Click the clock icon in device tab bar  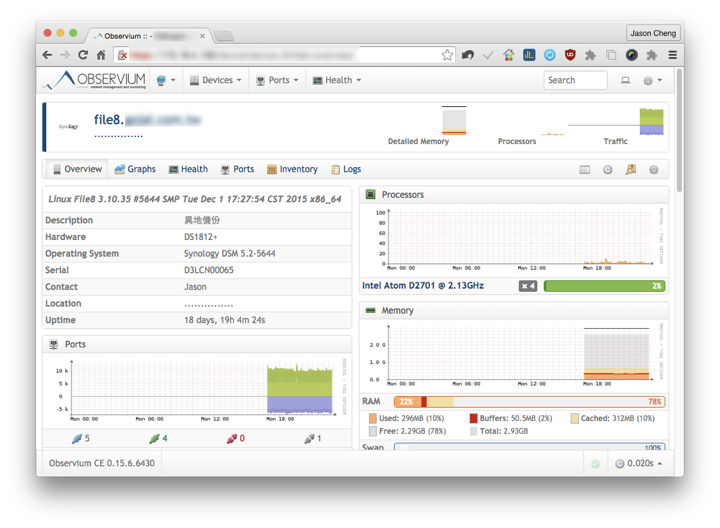click(608, 170)
